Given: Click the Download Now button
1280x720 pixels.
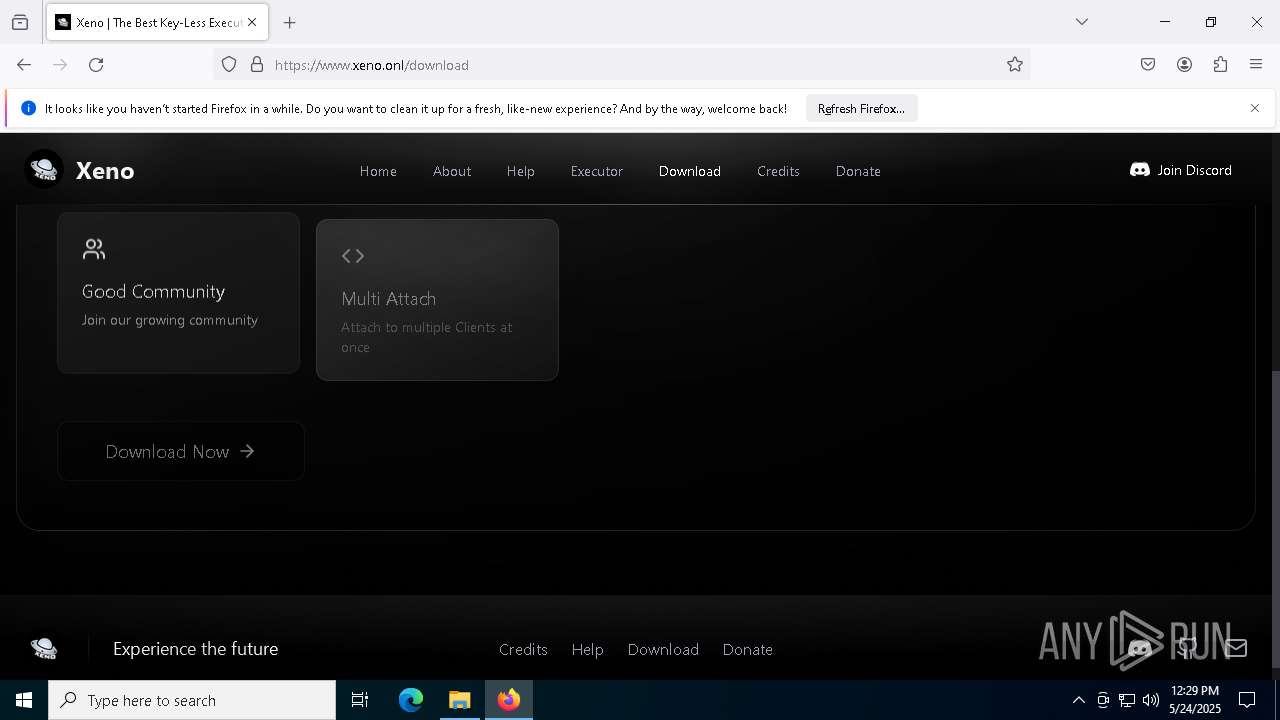Looking at the screenshot, I should click(181, 451).
